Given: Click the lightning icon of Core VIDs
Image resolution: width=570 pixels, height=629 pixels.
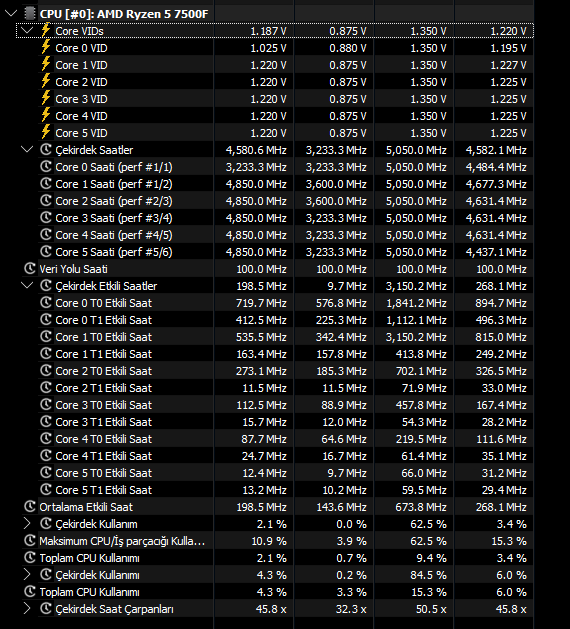Looking at the screenshot, I should [x=46, y=30].
